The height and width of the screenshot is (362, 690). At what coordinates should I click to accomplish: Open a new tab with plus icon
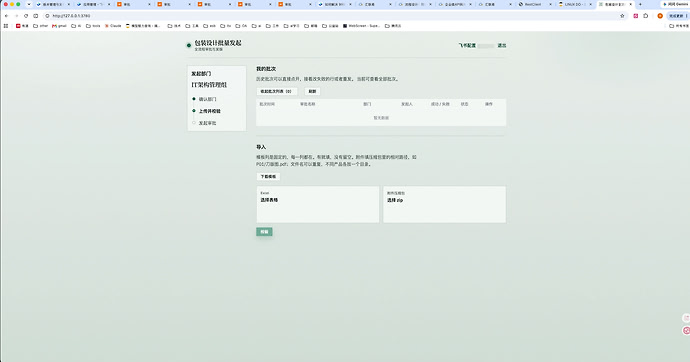640,4
